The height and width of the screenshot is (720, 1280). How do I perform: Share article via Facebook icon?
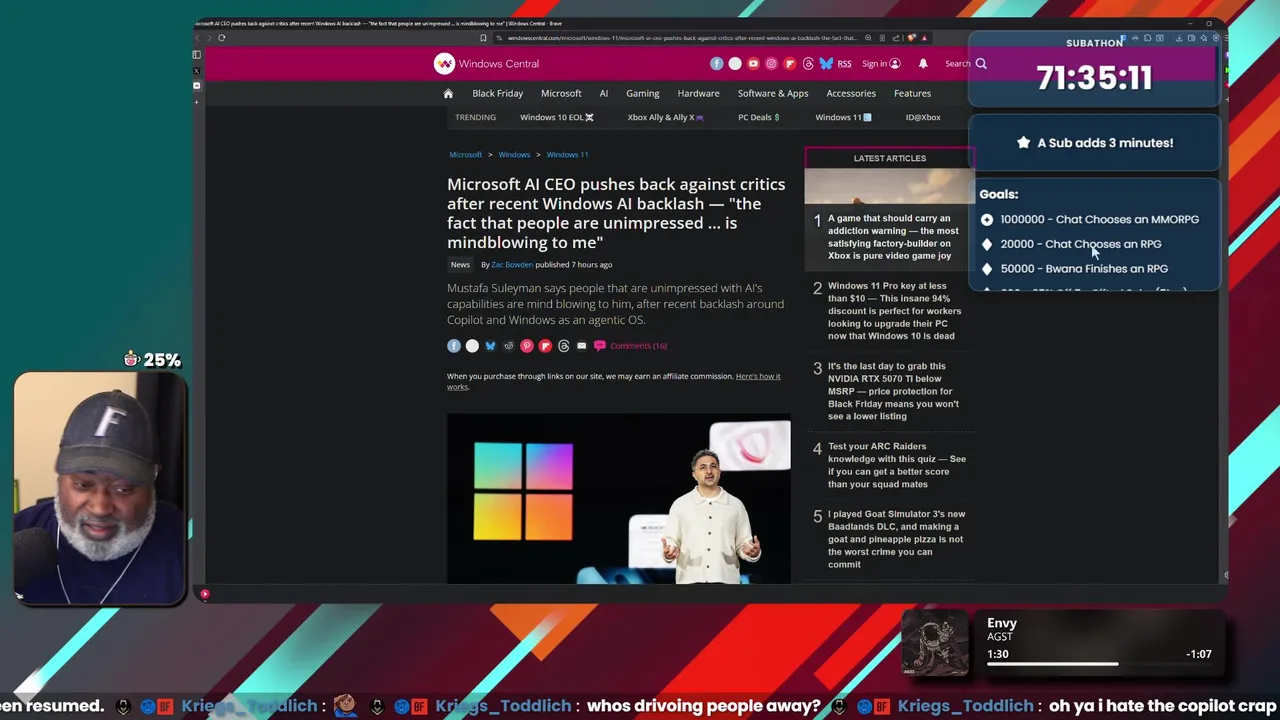(x=454, y=346)
